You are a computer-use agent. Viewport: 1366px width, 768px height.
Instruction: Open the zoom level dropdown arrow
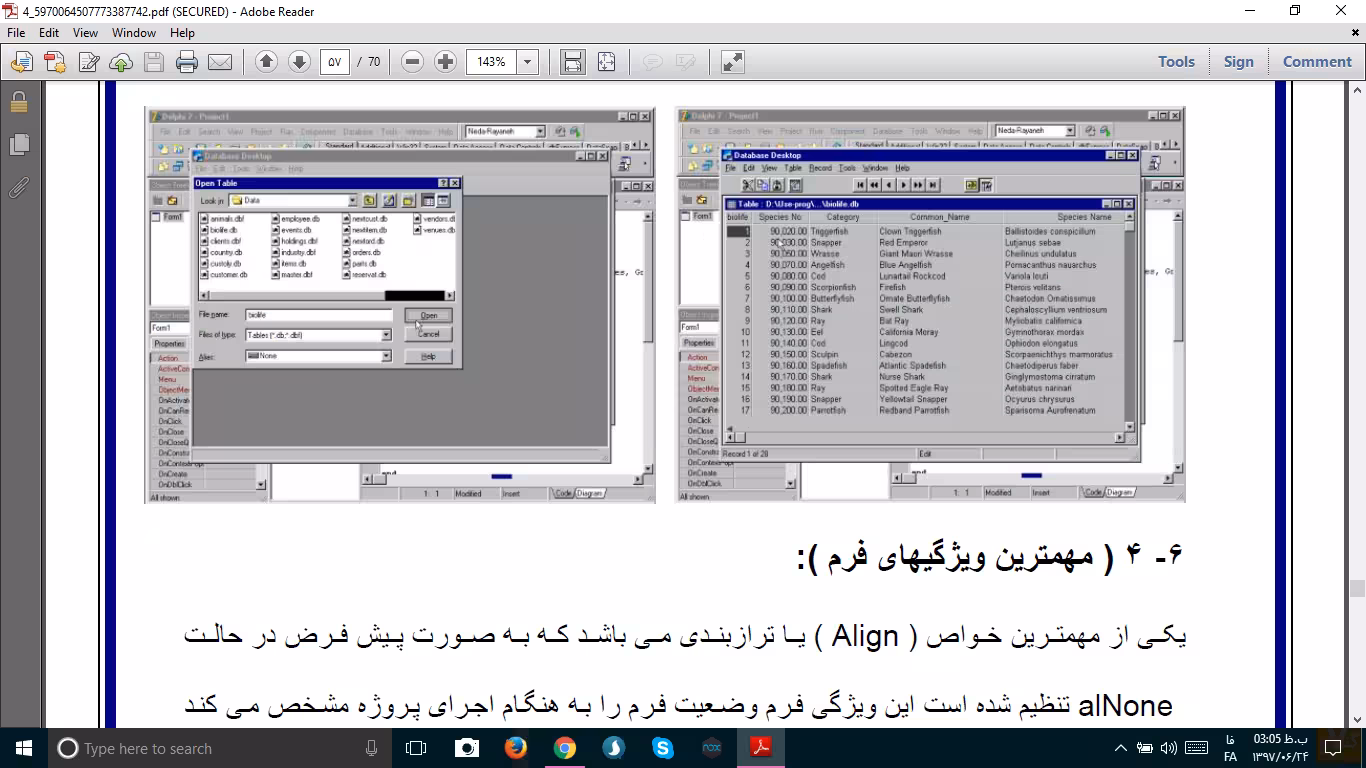(527, 62)
